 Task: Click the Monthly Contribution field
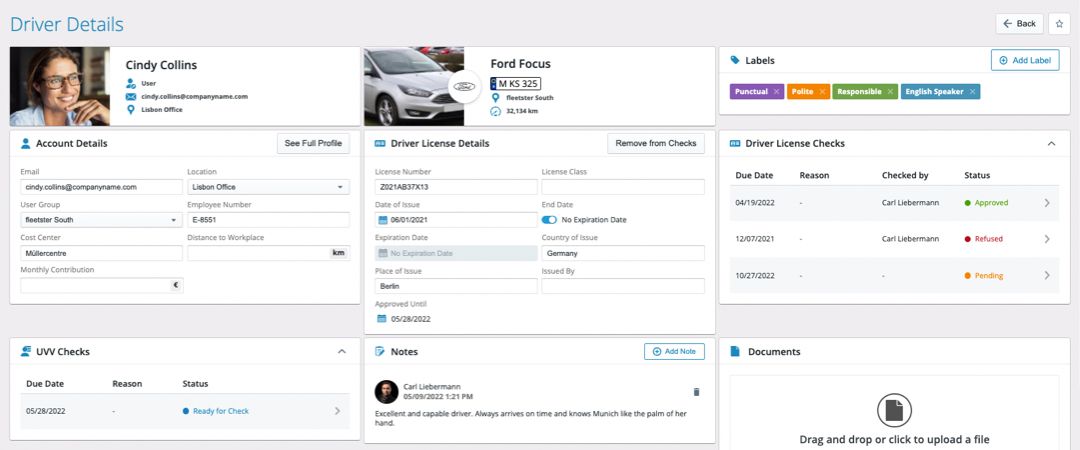pyautogui.click(x=101, y=285)
